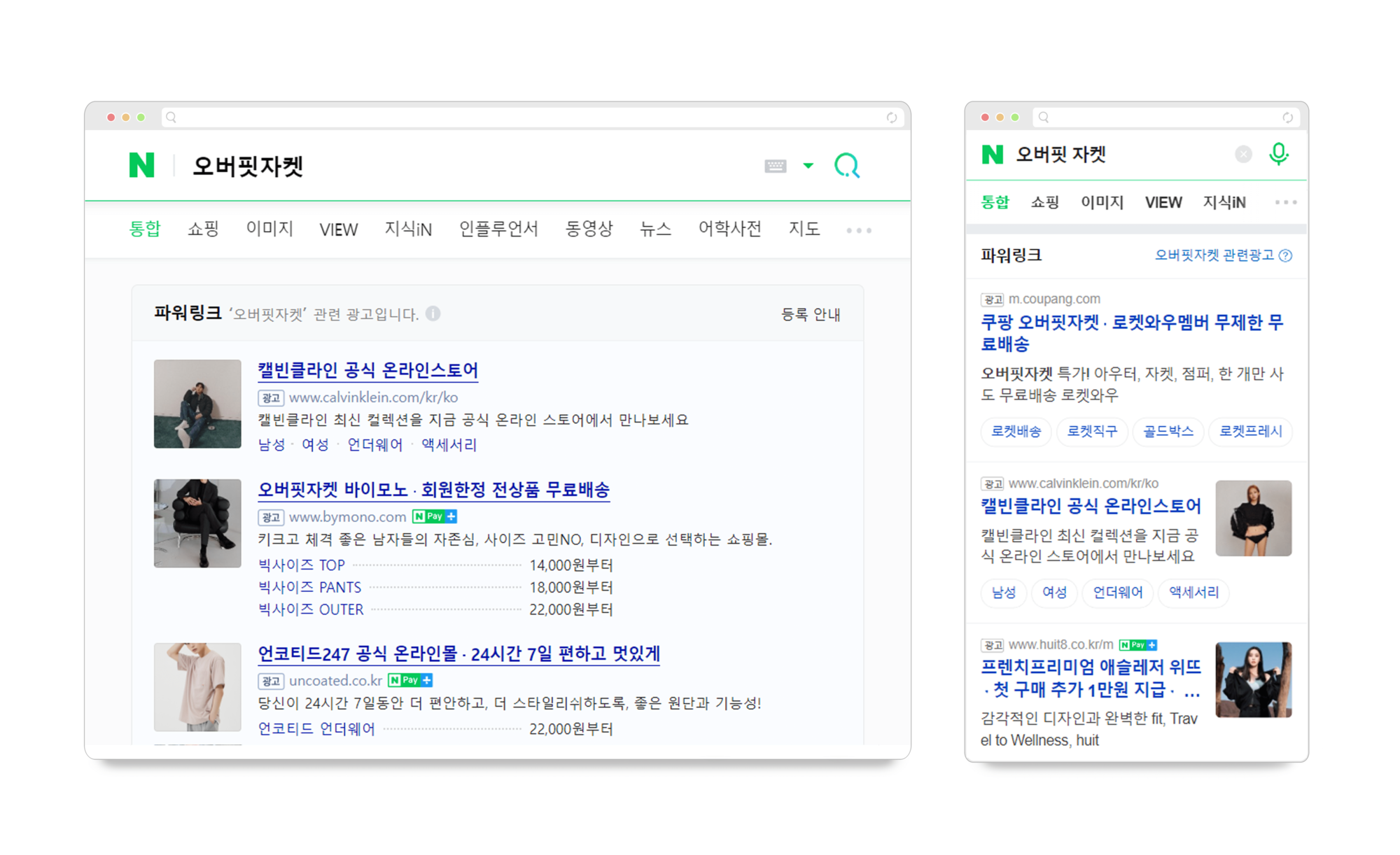Switch to 동영상 tab
Viewport: 1400px width, 855px height.
589,229
